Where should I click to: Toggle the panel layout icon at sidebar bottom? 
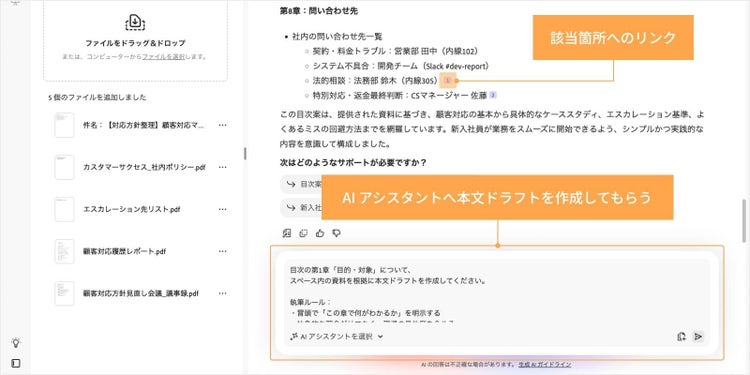coord(16,364)
